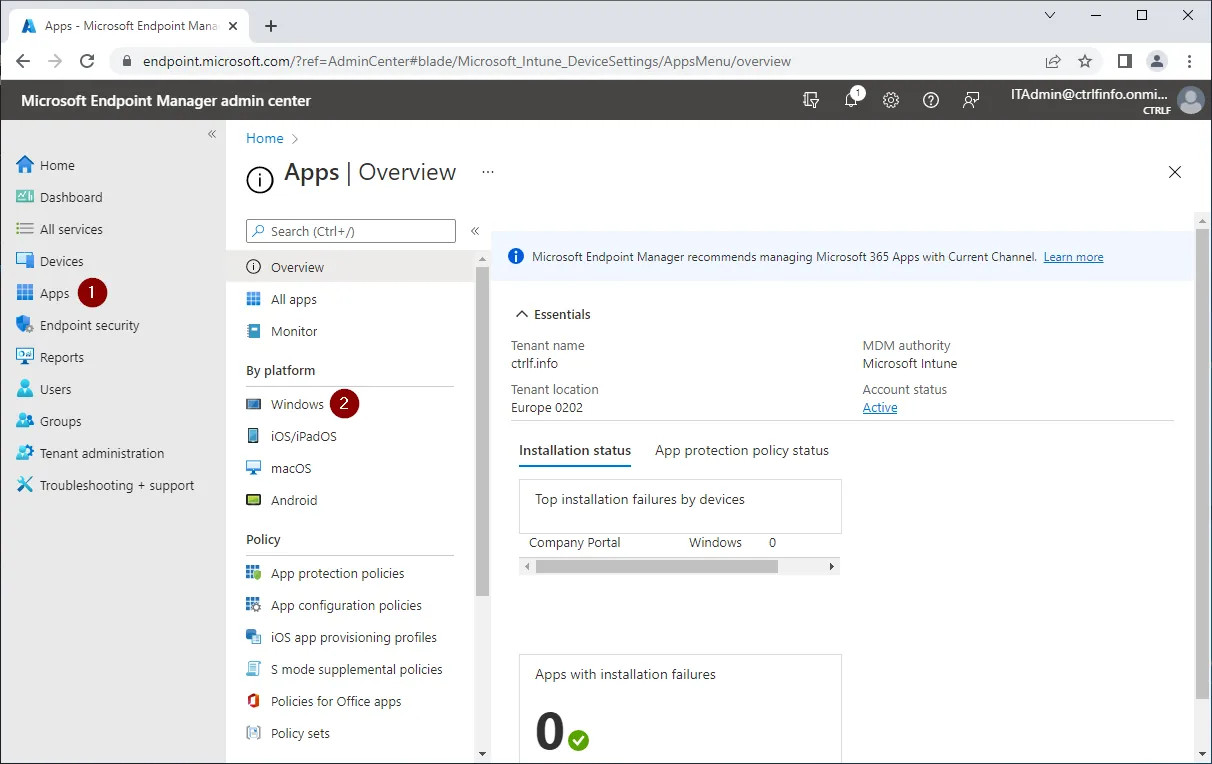The width and height of the screenshot is (1212, 764).
Task: Click the tenant name value ctrlf.info
Action: pyautogui.click(x=534, y=363)
